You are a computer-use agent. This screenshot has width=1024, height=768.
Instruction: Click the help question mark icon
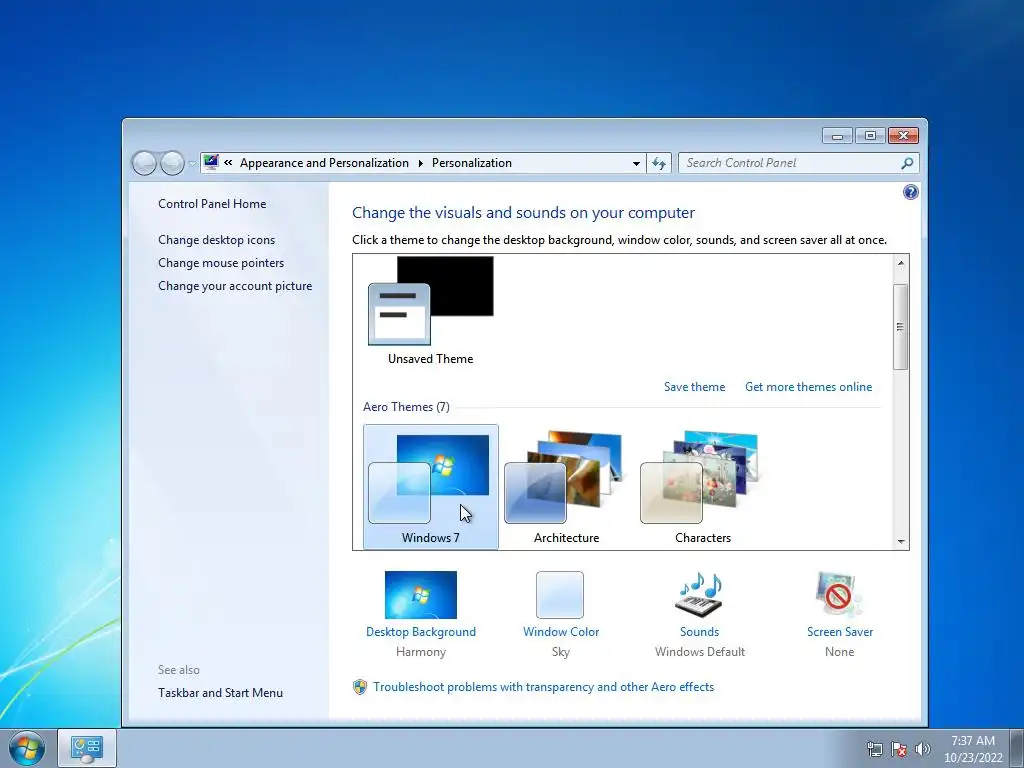910,192
